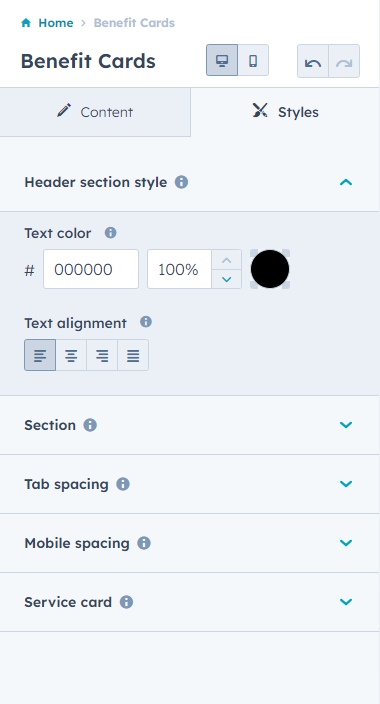Open info tooltip beside Header section style

tap(181, 182)
